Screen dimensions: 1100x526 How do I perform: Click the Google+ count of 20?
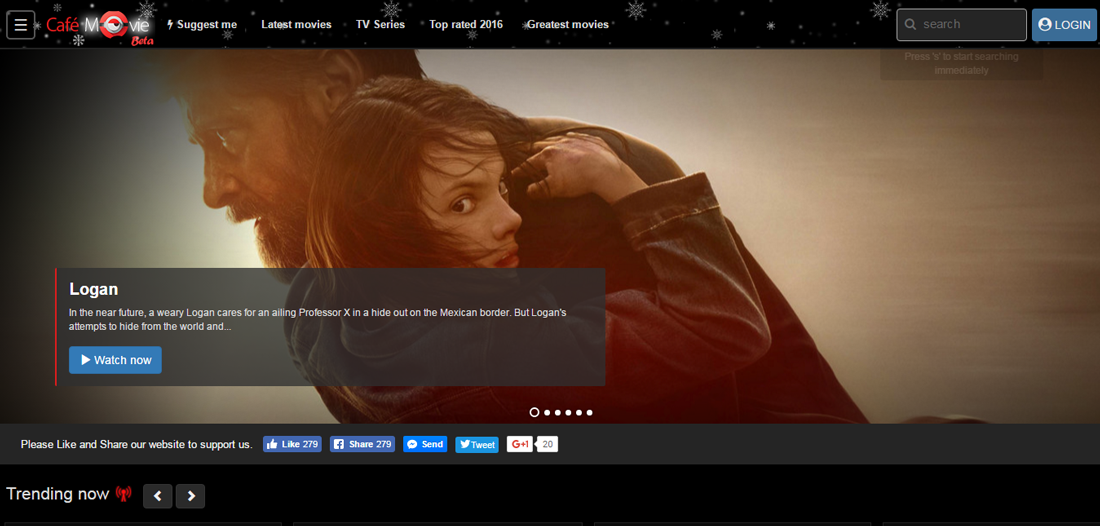pyautogui.click(x=549, y=444)
